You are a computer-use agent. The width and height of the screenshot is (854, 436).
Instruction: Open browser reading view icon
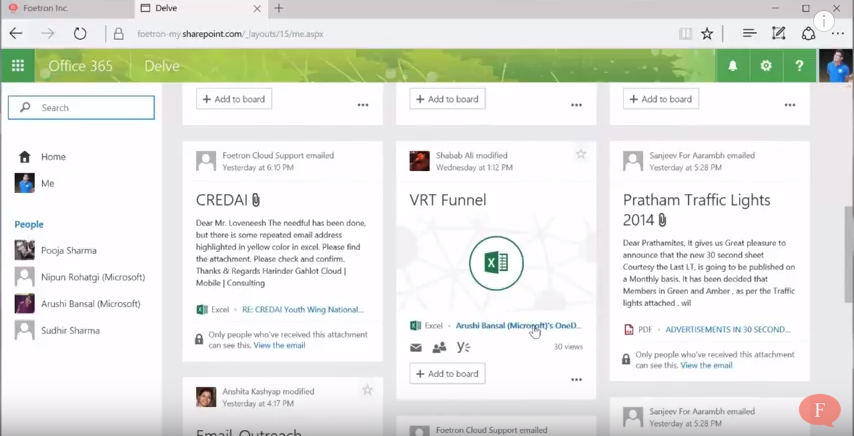pyautogui.click(x=685, y=34)
